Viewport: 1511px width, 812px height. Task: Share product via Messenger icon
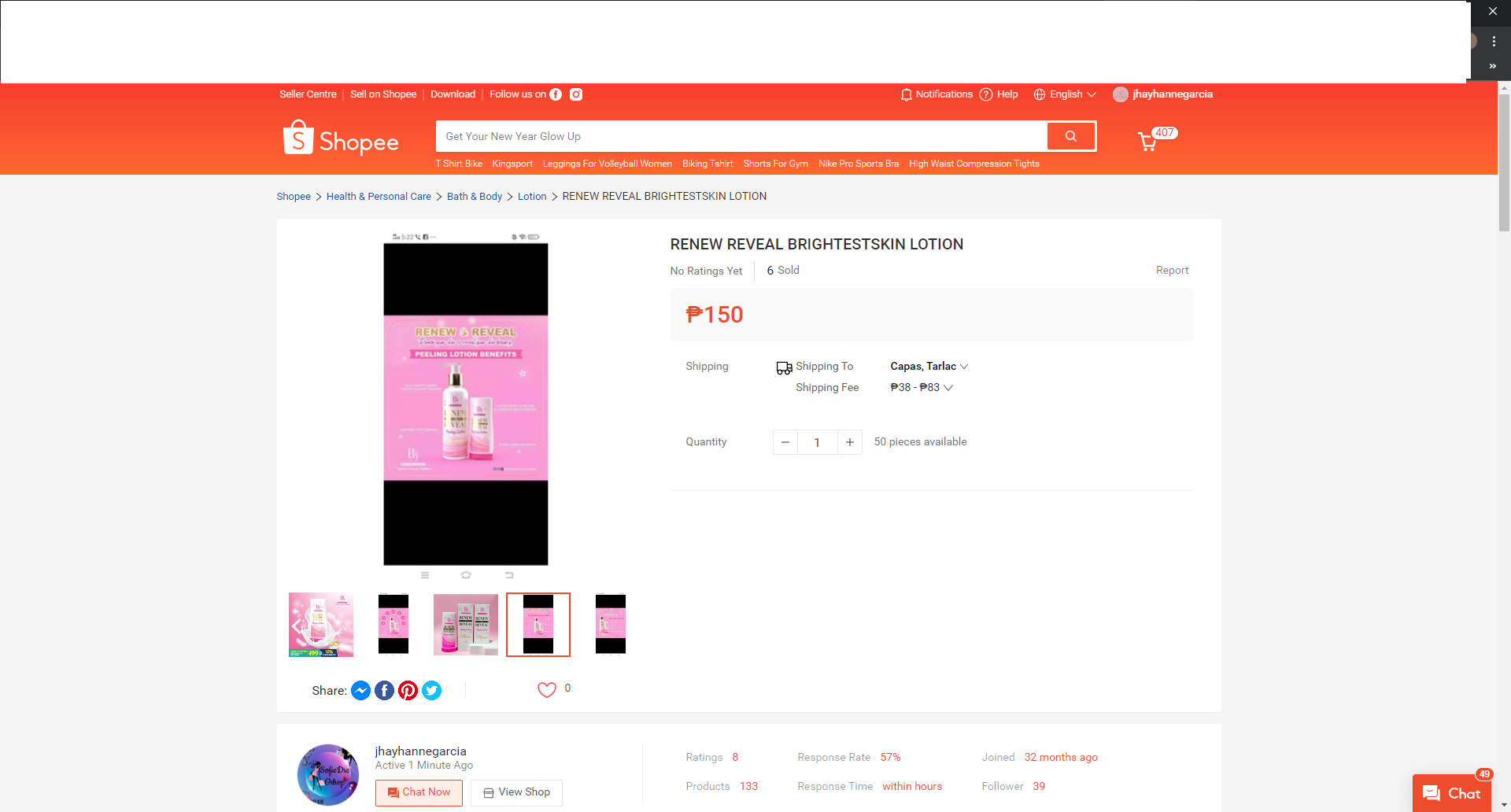[360, 690]
